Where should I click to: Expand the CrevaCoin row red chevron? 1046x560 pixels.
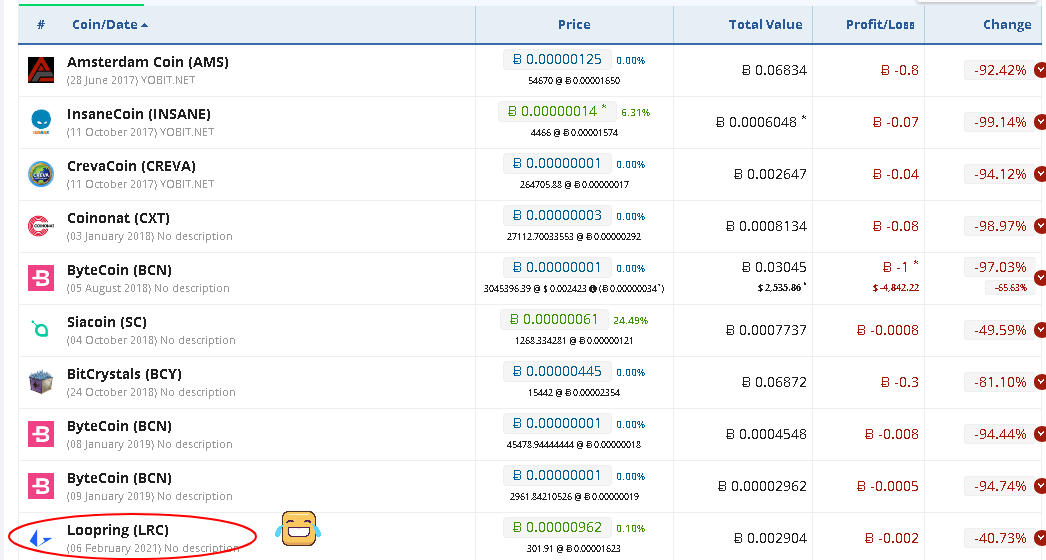coord(1040,174)
